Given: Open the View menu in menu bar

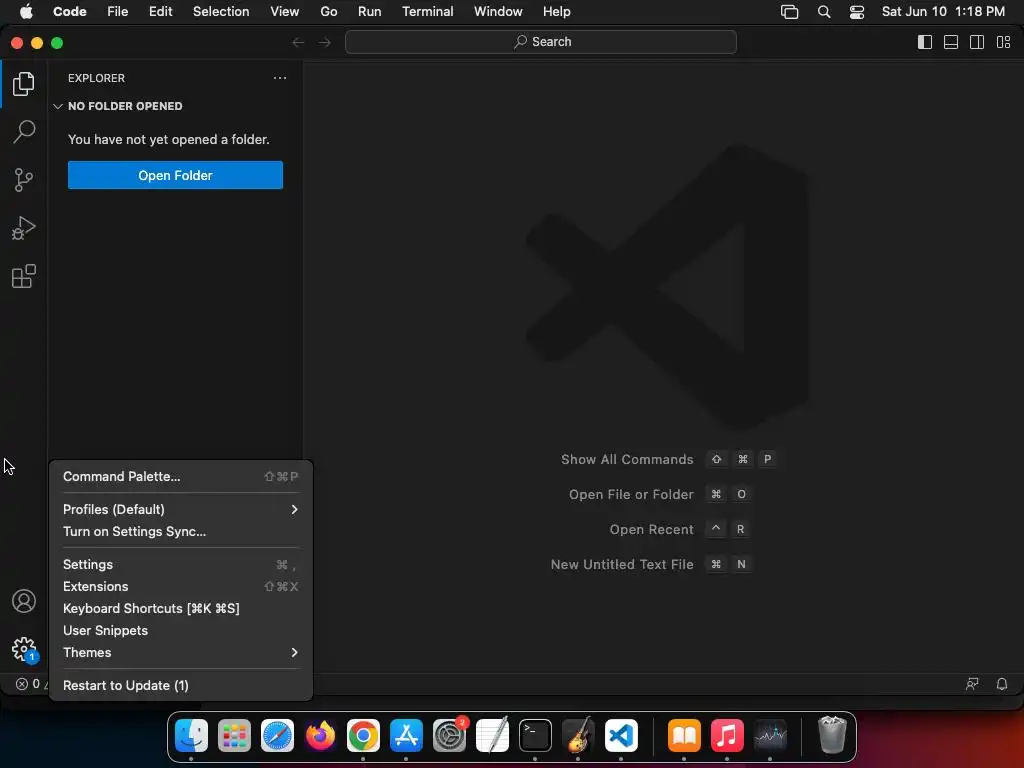Looking at the screenshot, I should click(284, 12).
